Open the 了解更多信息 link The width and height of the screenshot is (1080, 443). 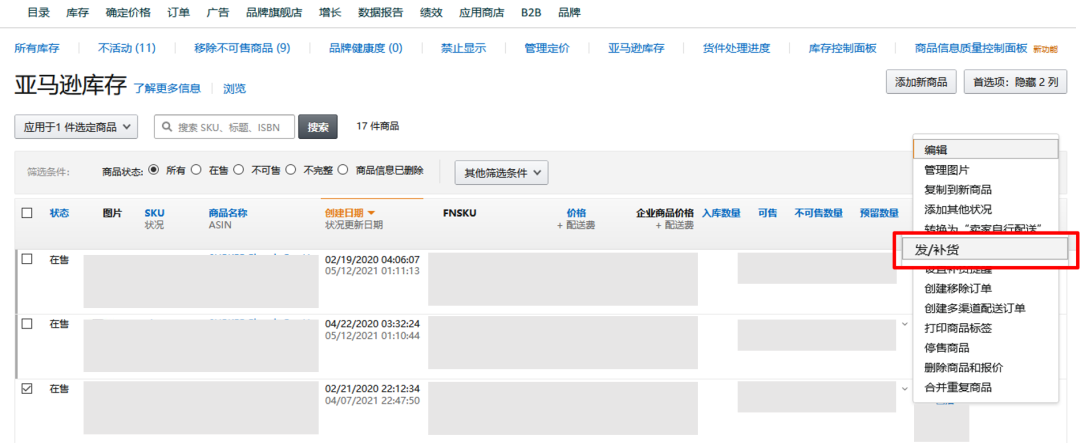[167, 88]
